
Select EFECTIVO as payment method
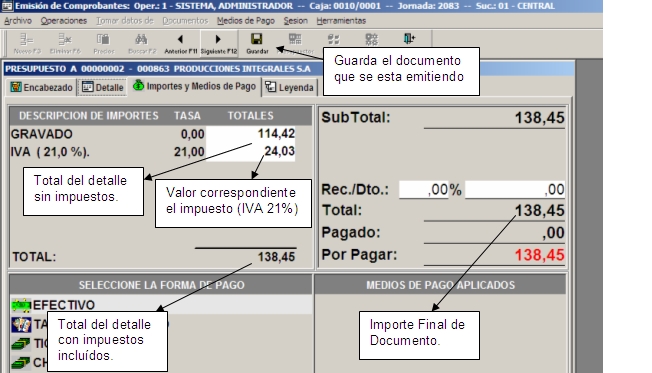click(x=161, y=305)
